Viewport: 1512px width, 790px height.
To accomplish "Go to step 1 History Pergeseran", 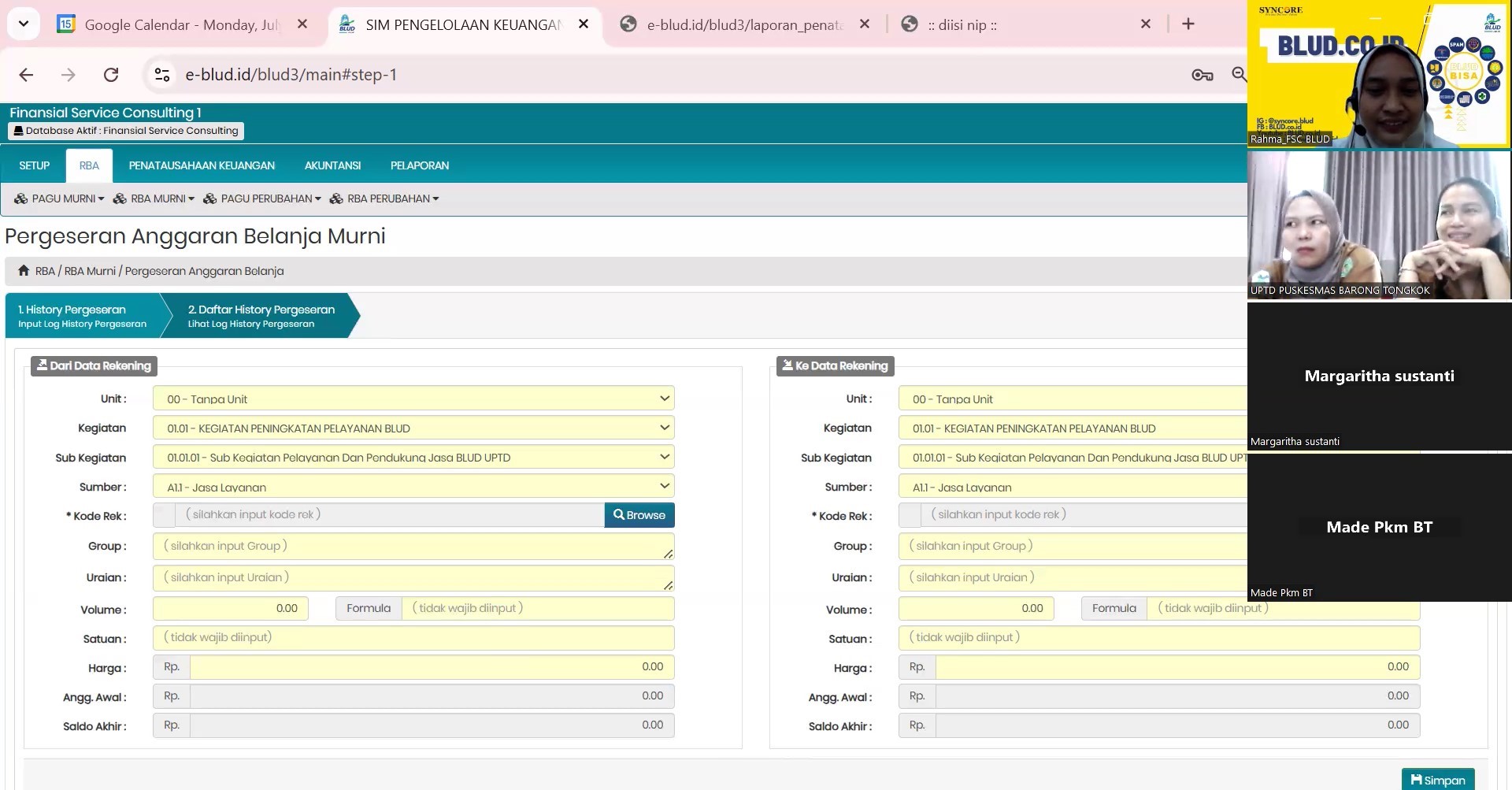I will click(83, 316).
